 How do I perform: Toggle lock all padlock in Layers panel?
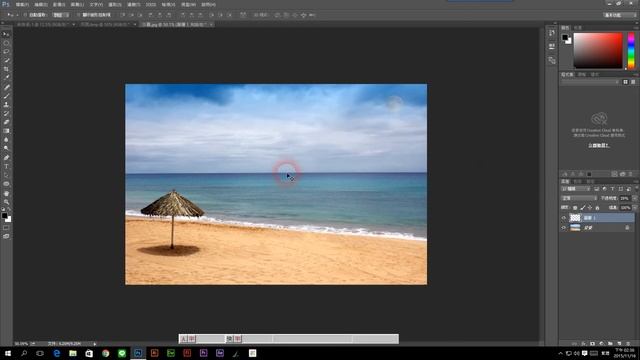click(x=597, y=208)
